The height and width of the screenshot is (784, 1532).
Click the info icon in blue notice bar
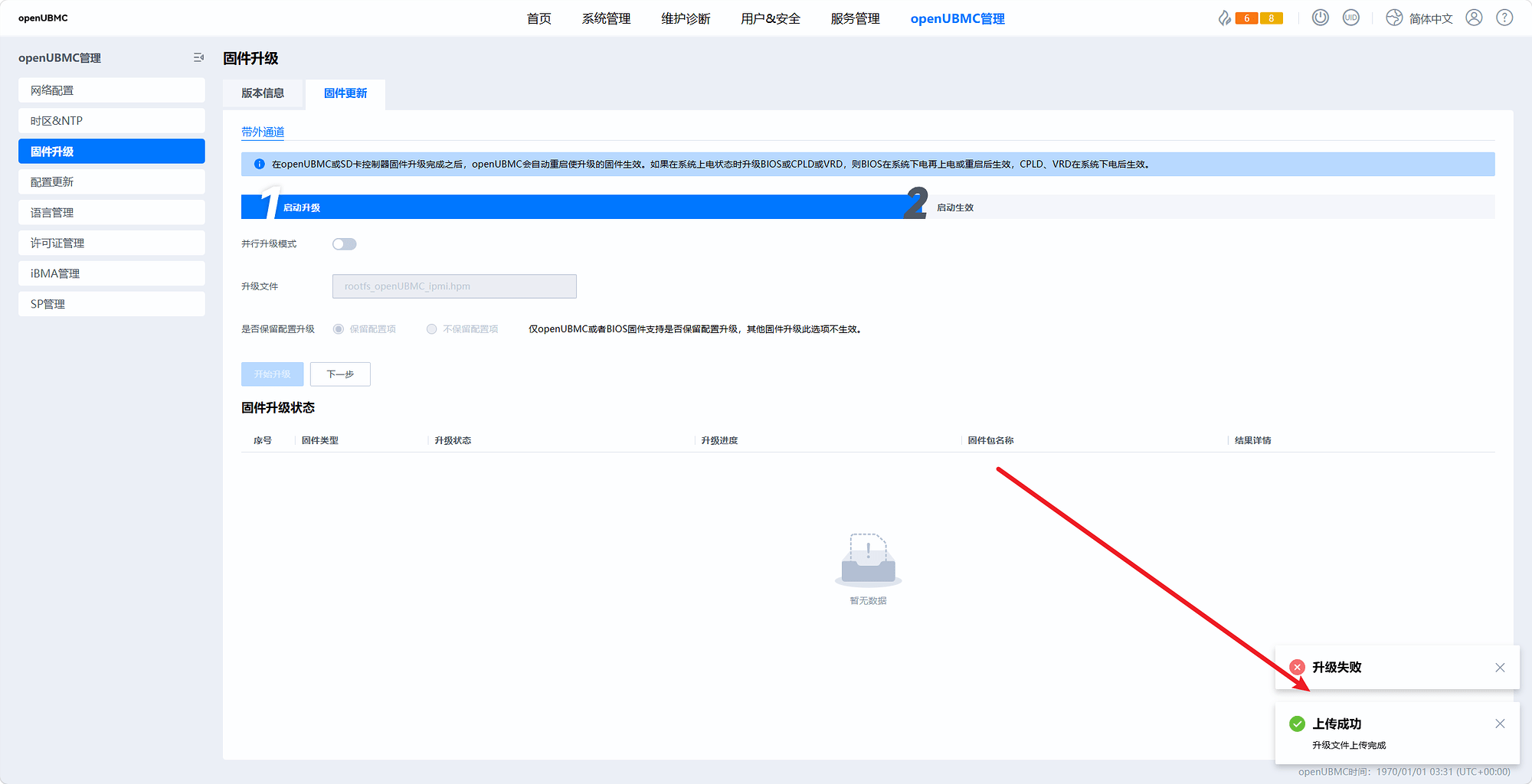click(259, 164)
